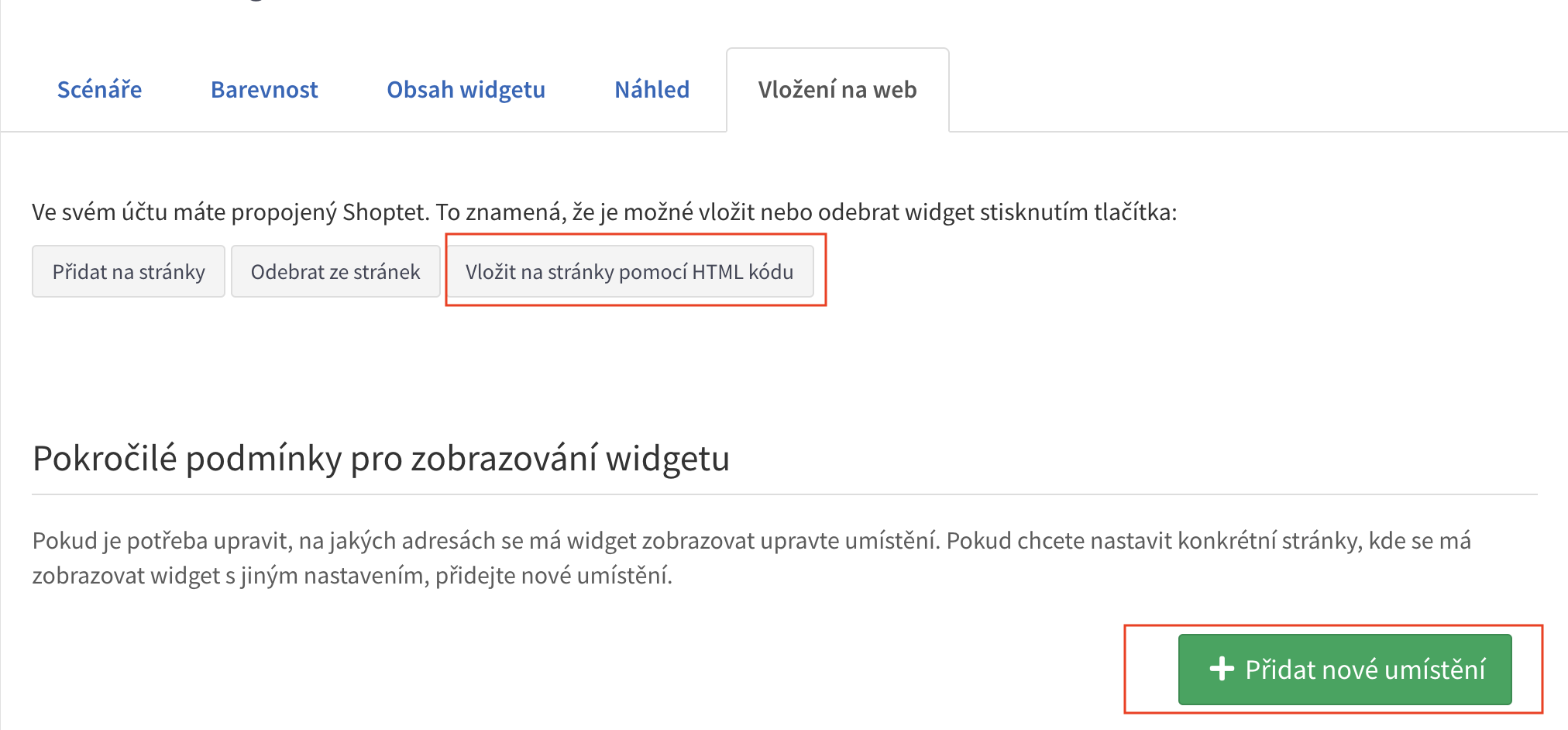1568x730 pixels.
Task: Click the plus icon on the green button
Action: 1222,669
